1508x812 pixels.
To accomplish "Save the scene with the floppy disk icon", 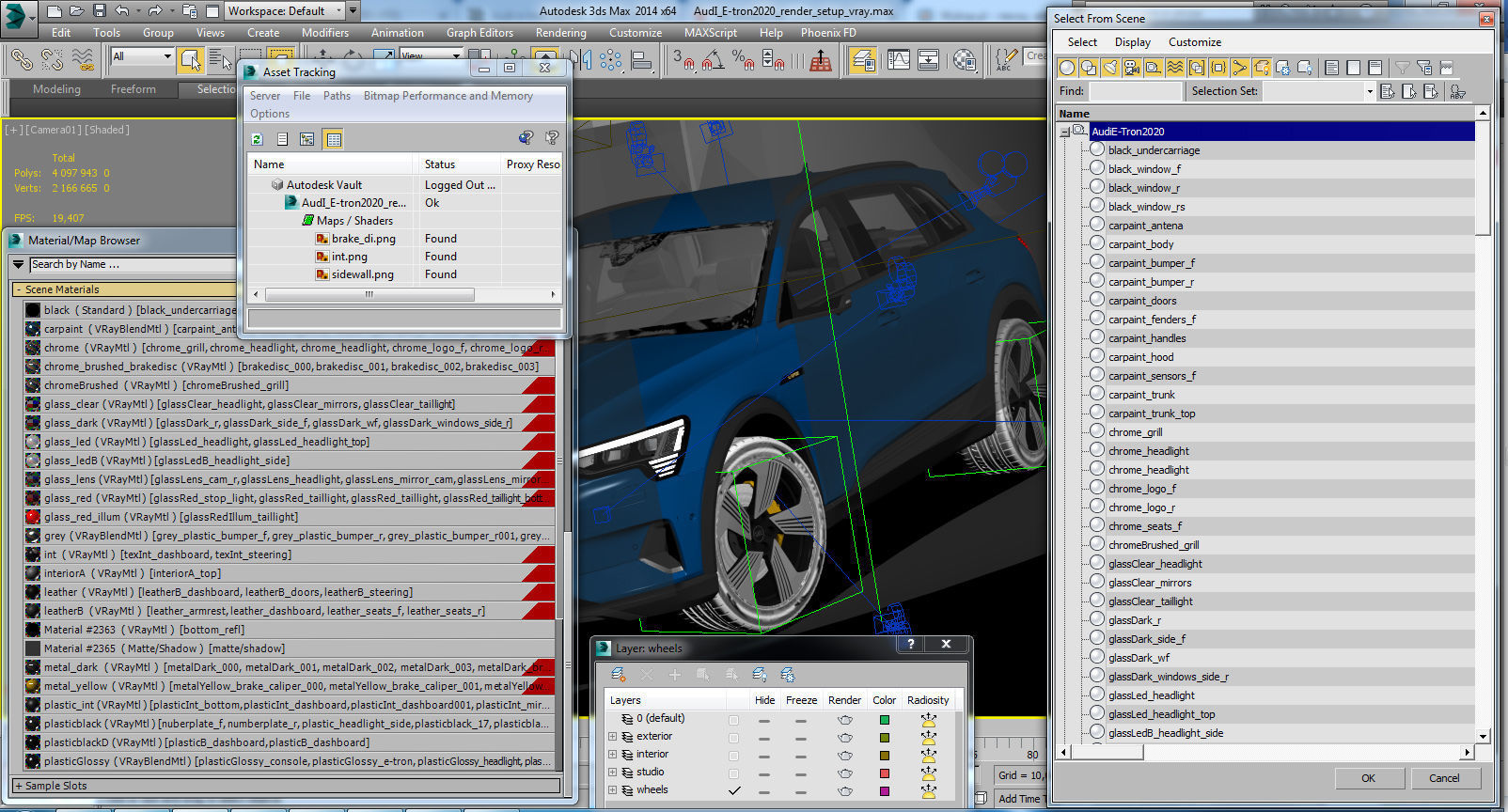I will coord(100,11).
